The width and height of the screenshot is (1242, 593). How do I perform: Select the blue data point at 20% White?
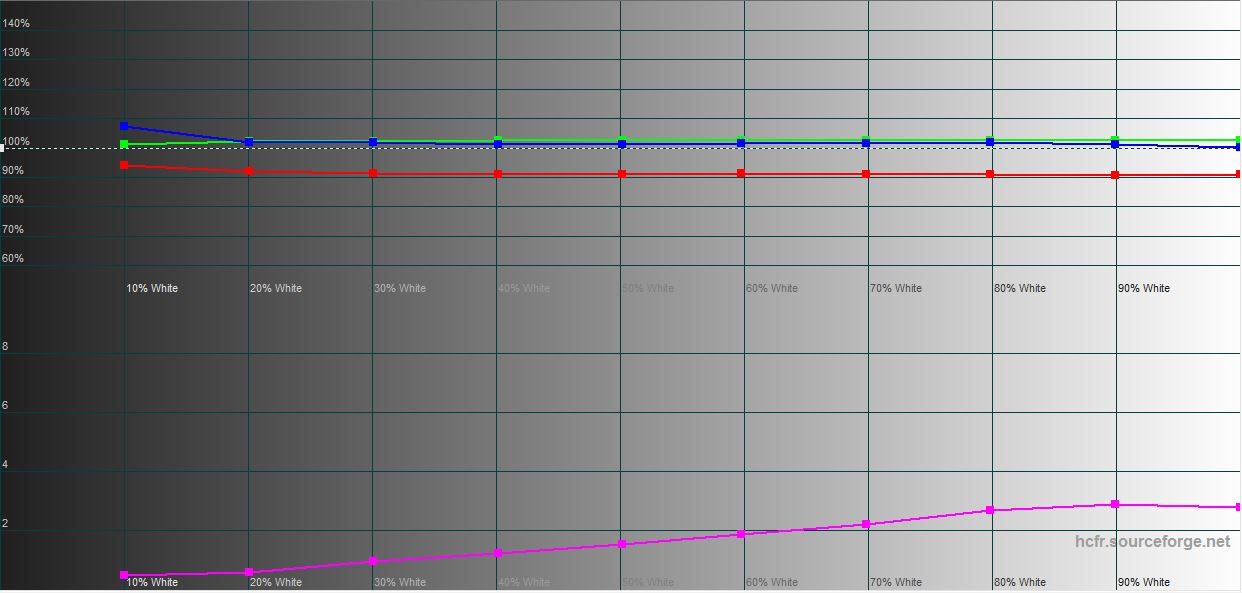coord(249,142)
